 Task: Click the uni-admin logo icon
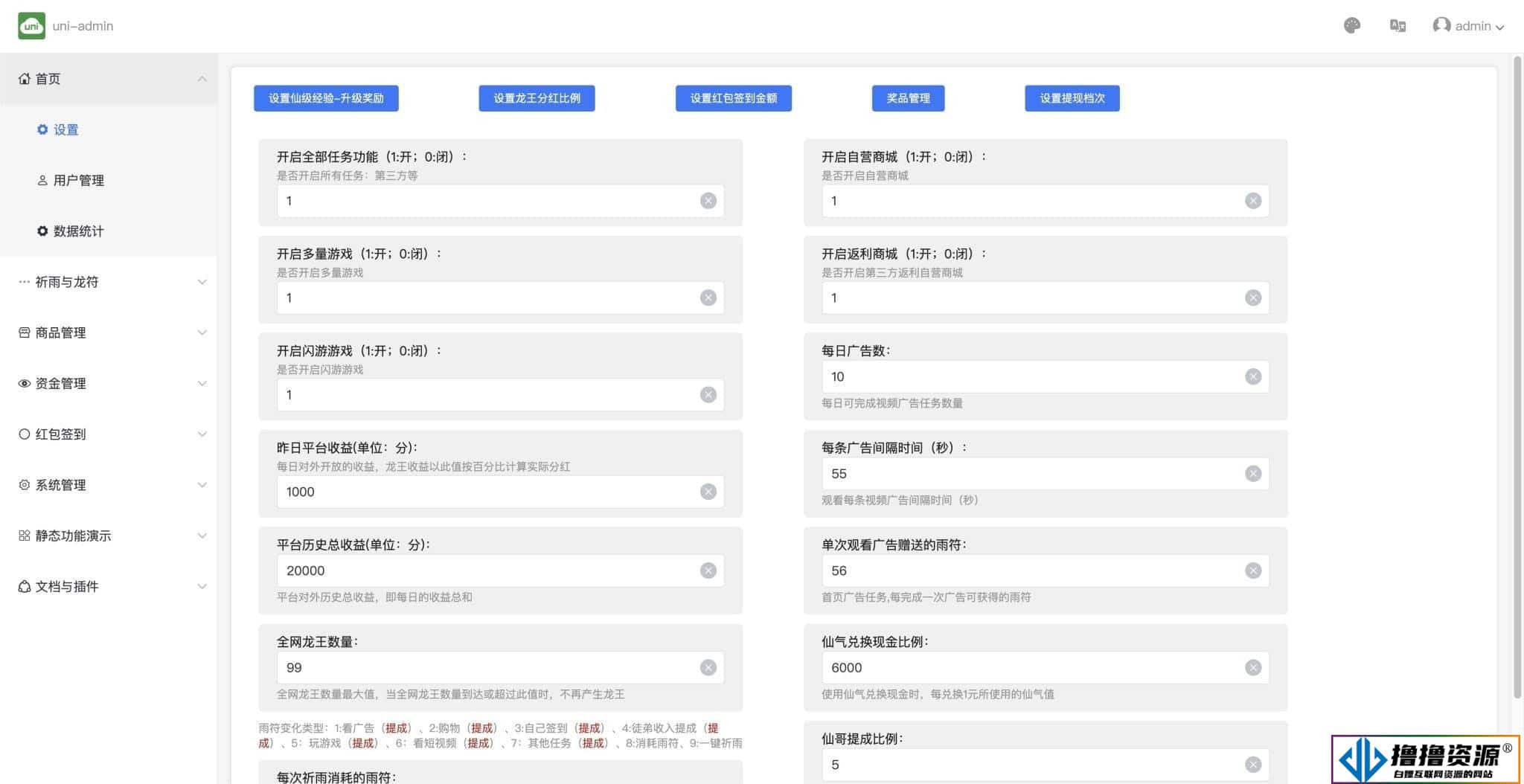(x=31, y=26)
